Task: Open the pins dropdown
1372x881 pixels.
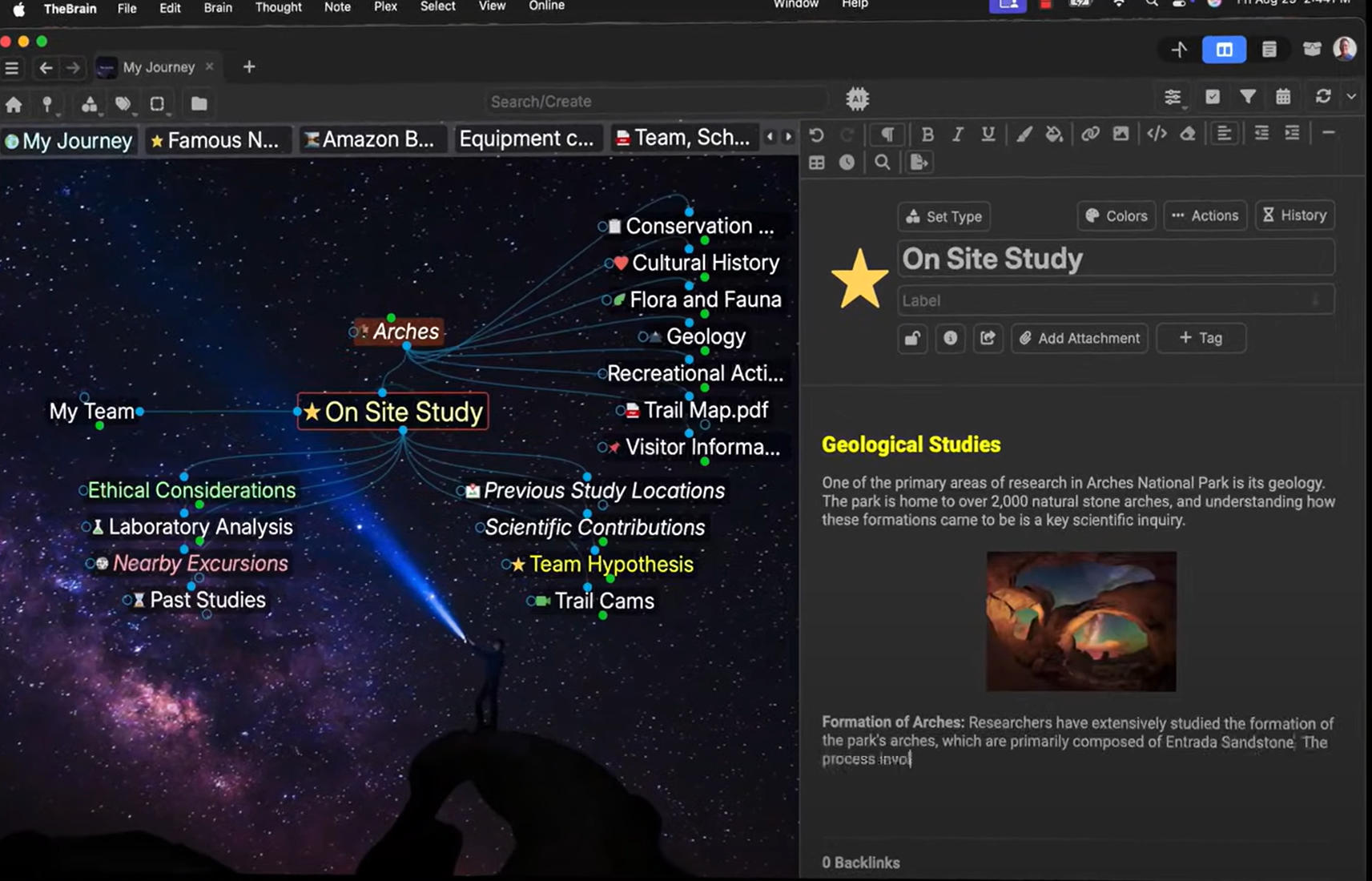Action: 48,104
